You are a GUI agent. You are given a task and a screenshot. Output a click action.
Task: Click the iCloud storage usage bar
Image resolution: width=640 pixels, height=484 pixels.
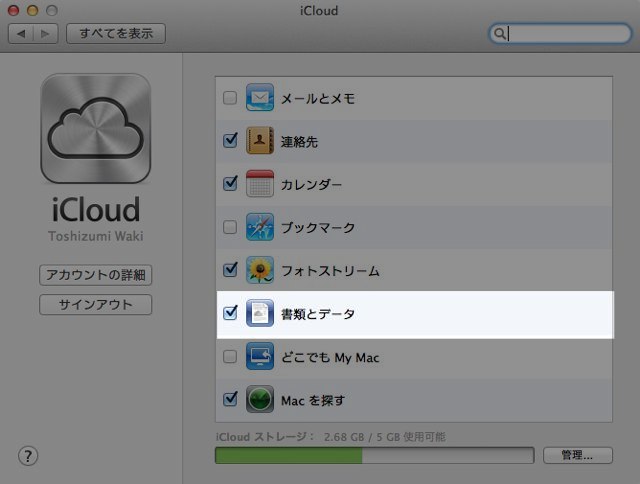pyautogui.click(x=375, y=455)
